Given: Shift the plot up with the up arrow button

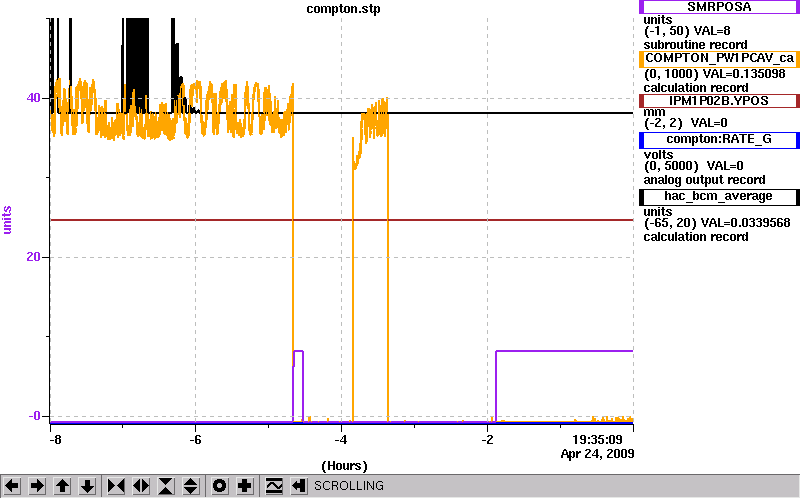Looking at the screenshot, I should pyautogui.click(x=62, y=486).
